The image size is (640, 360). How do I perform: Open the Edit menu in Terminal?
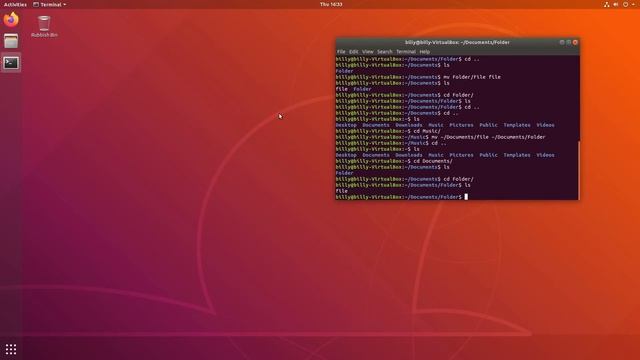pos(353,52)
